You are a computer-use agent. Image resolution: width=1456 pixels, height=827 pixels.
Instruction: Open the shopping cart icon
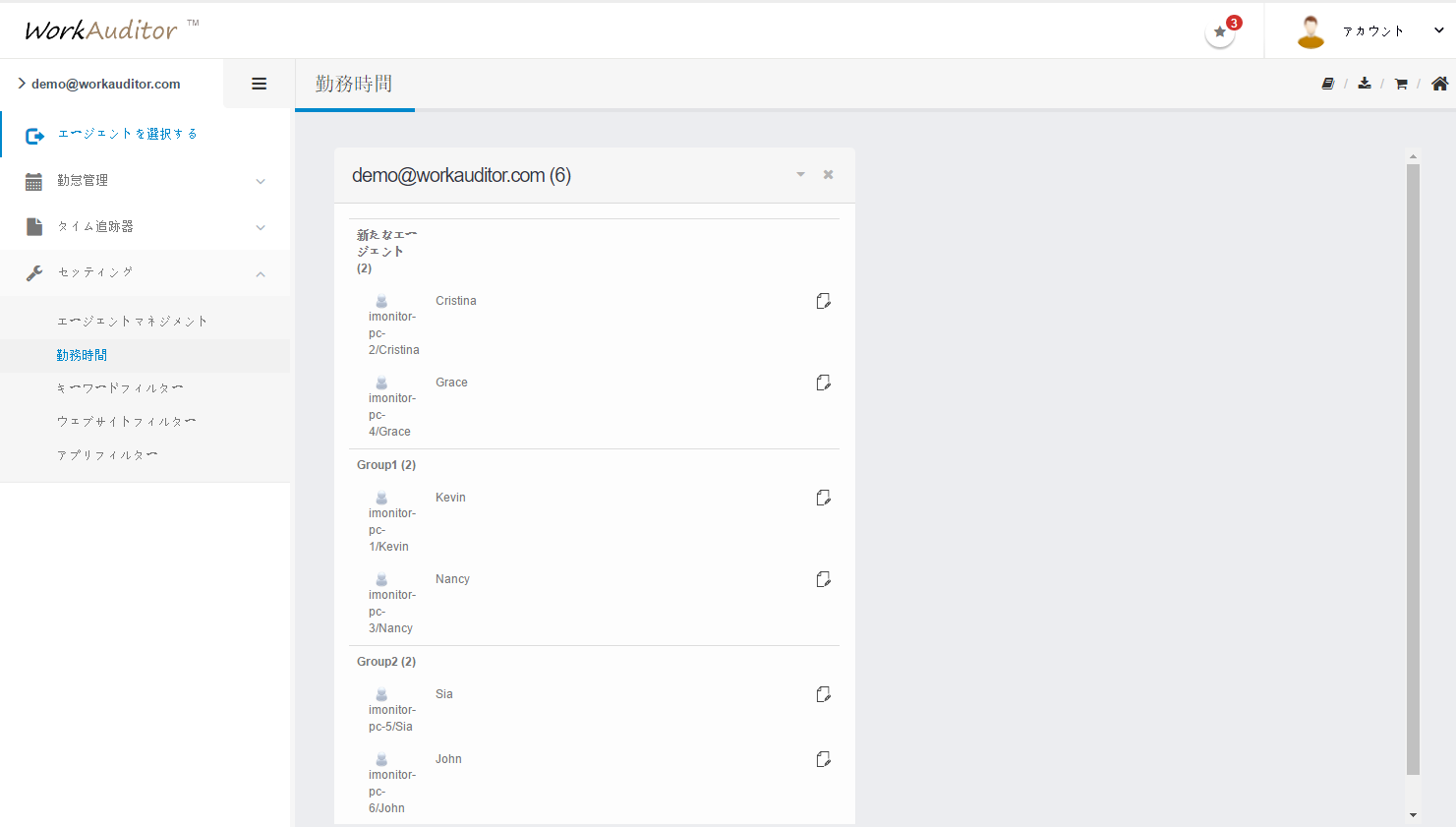click(1401, 84)
